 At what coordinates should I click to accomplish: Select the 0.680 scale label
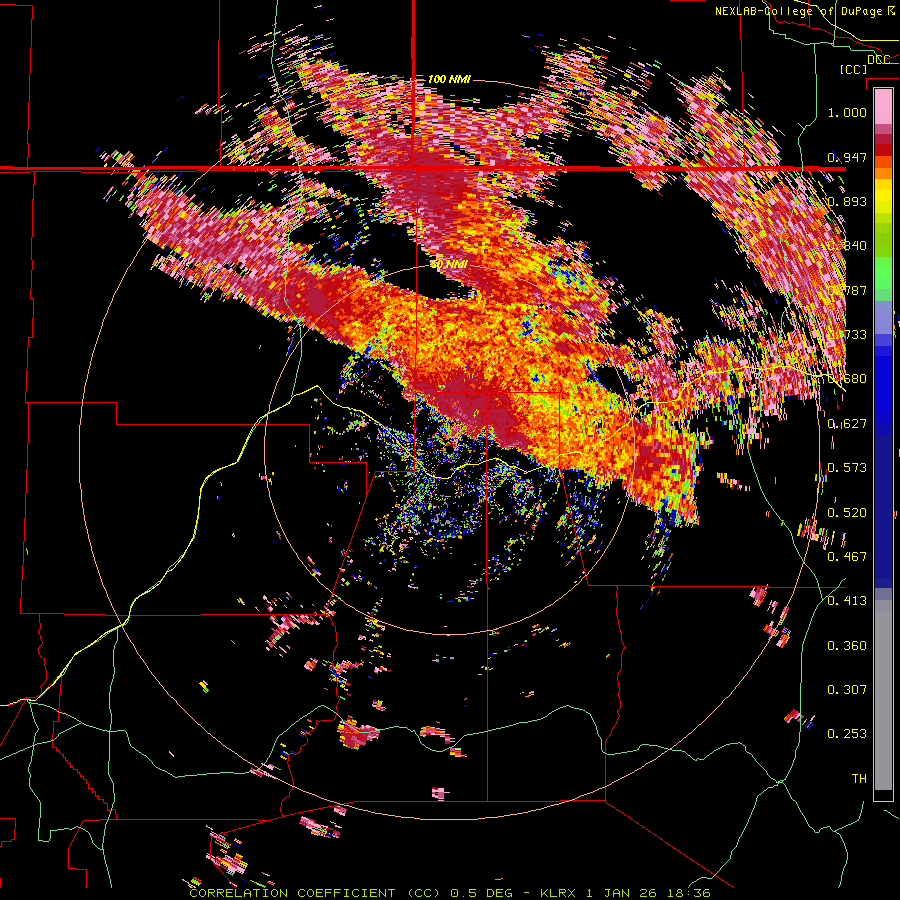point(847,379)
